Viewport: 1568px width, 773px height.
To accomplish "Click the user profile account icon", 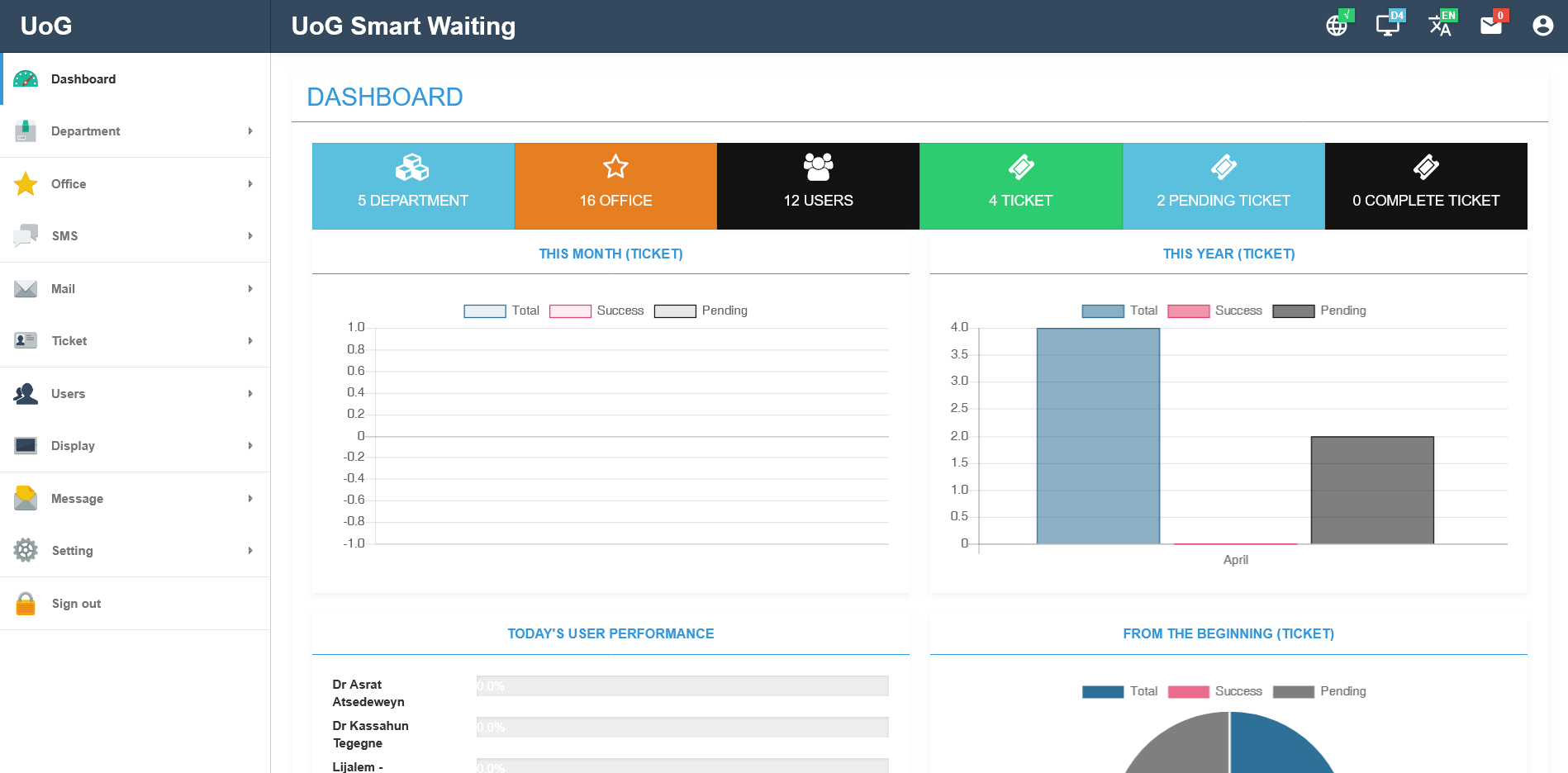I will 1542,26.
